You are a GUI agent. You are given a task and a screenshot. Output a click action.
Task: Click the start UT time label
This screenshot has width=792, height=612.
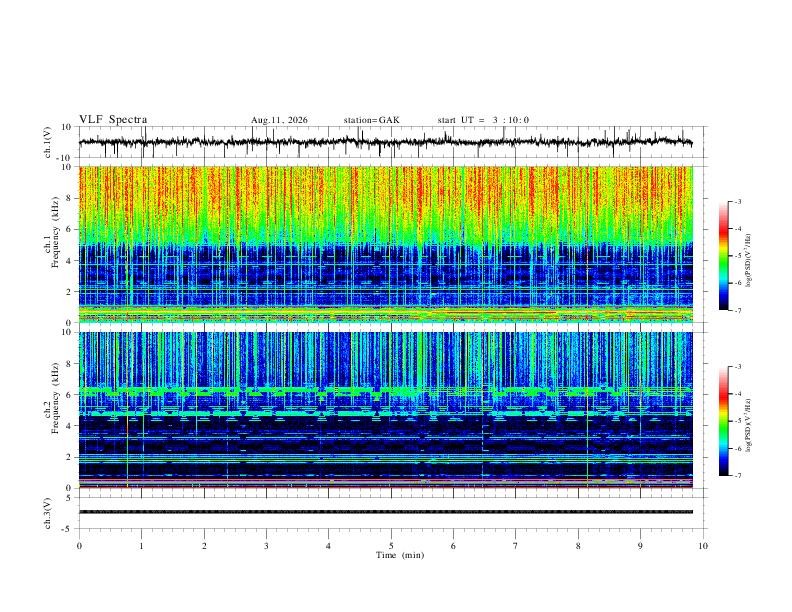(x=483, y=120)
